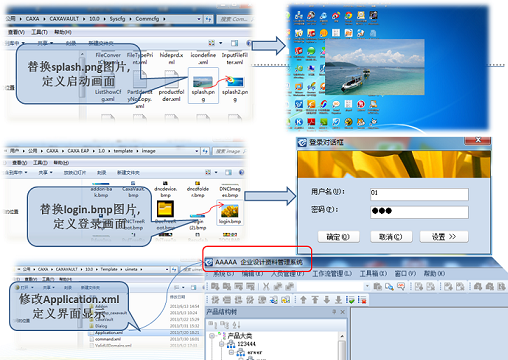508x360 pixels.
Task: Select the hideprd.xml file name
Action: click(x=171, y=58)
